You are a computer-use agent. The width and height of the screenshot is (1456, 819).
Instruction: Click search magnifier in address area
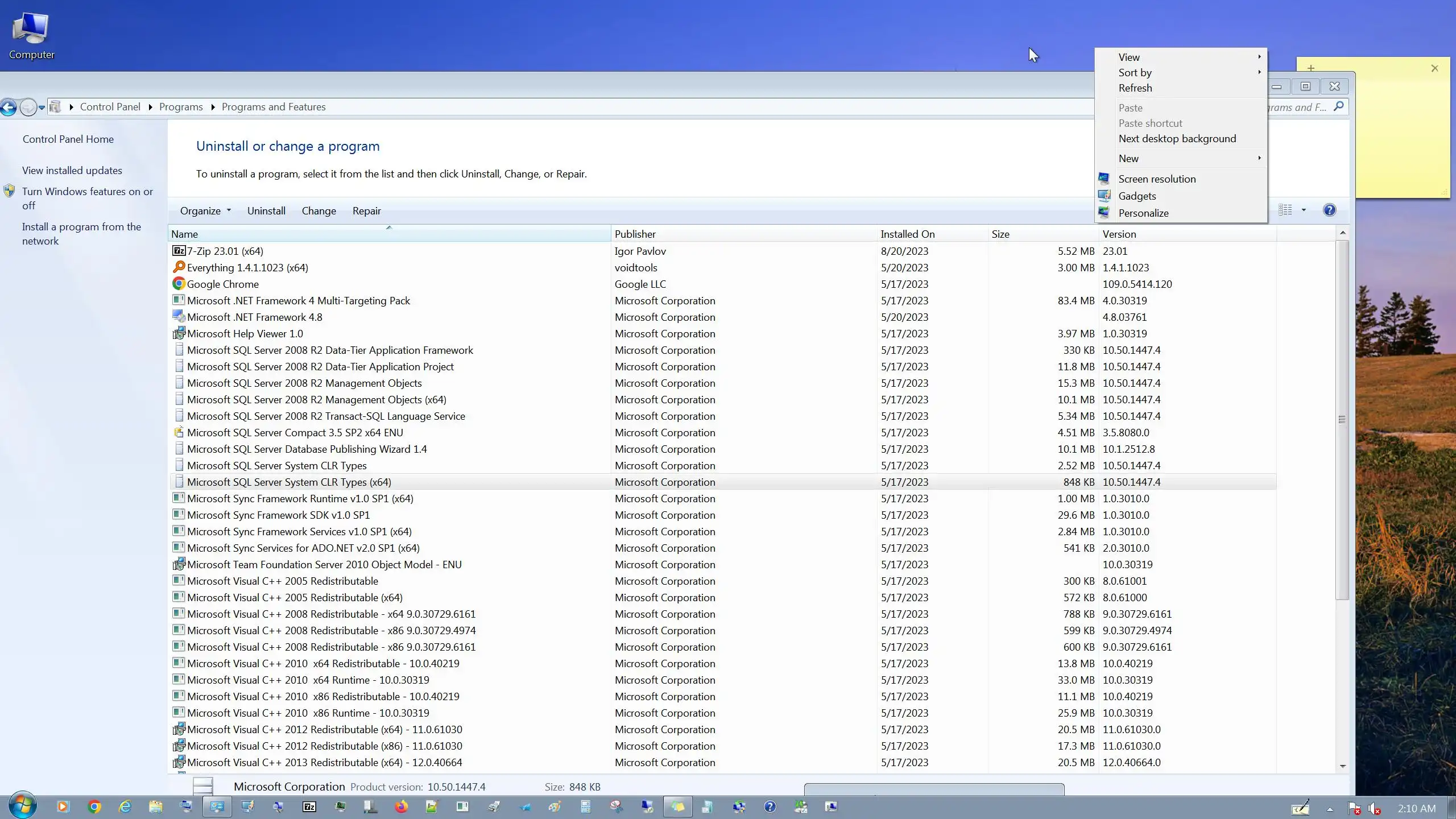(x=1338, y=106)
